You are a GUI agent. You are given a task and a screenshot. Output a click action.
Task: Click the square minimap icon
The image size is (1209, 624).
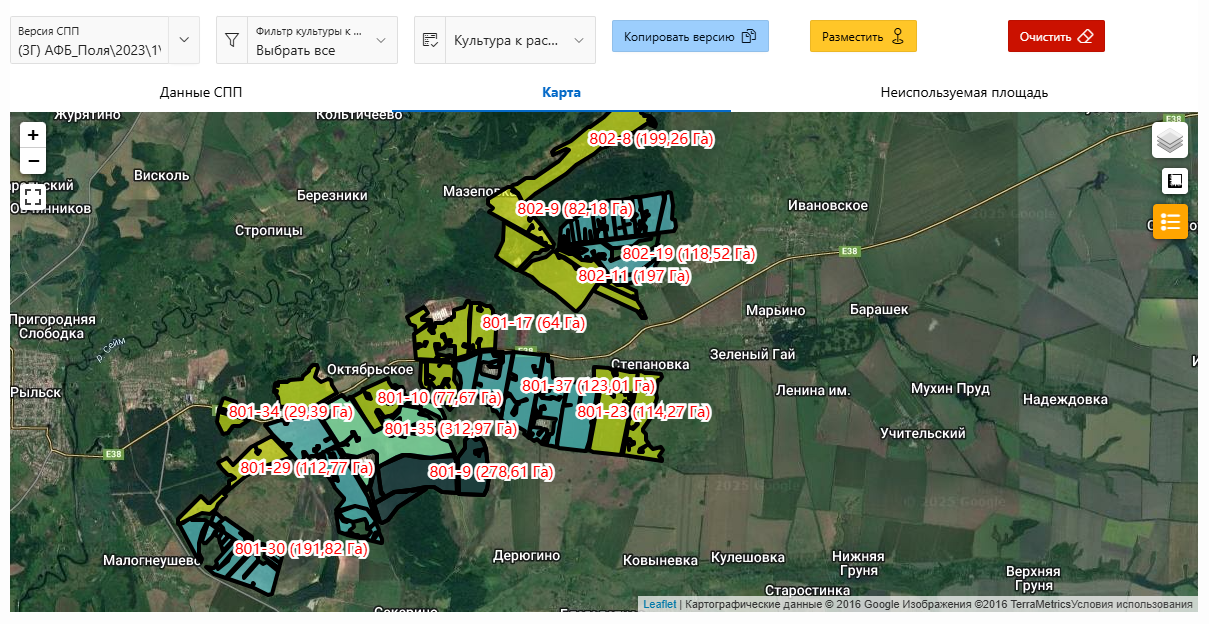tap(1174, 181)
